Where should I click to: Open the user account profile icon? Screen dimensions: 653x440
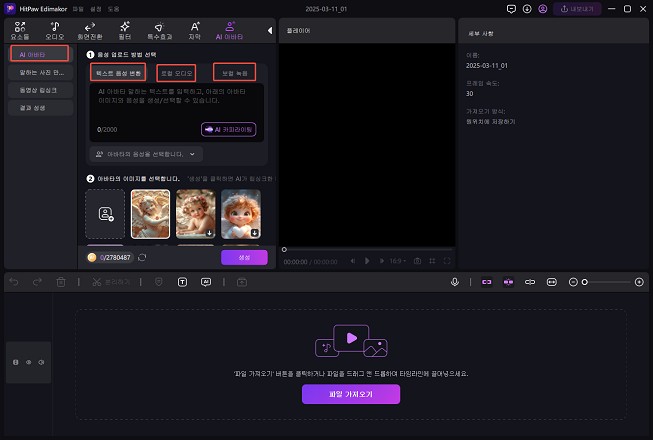point(541,8)
